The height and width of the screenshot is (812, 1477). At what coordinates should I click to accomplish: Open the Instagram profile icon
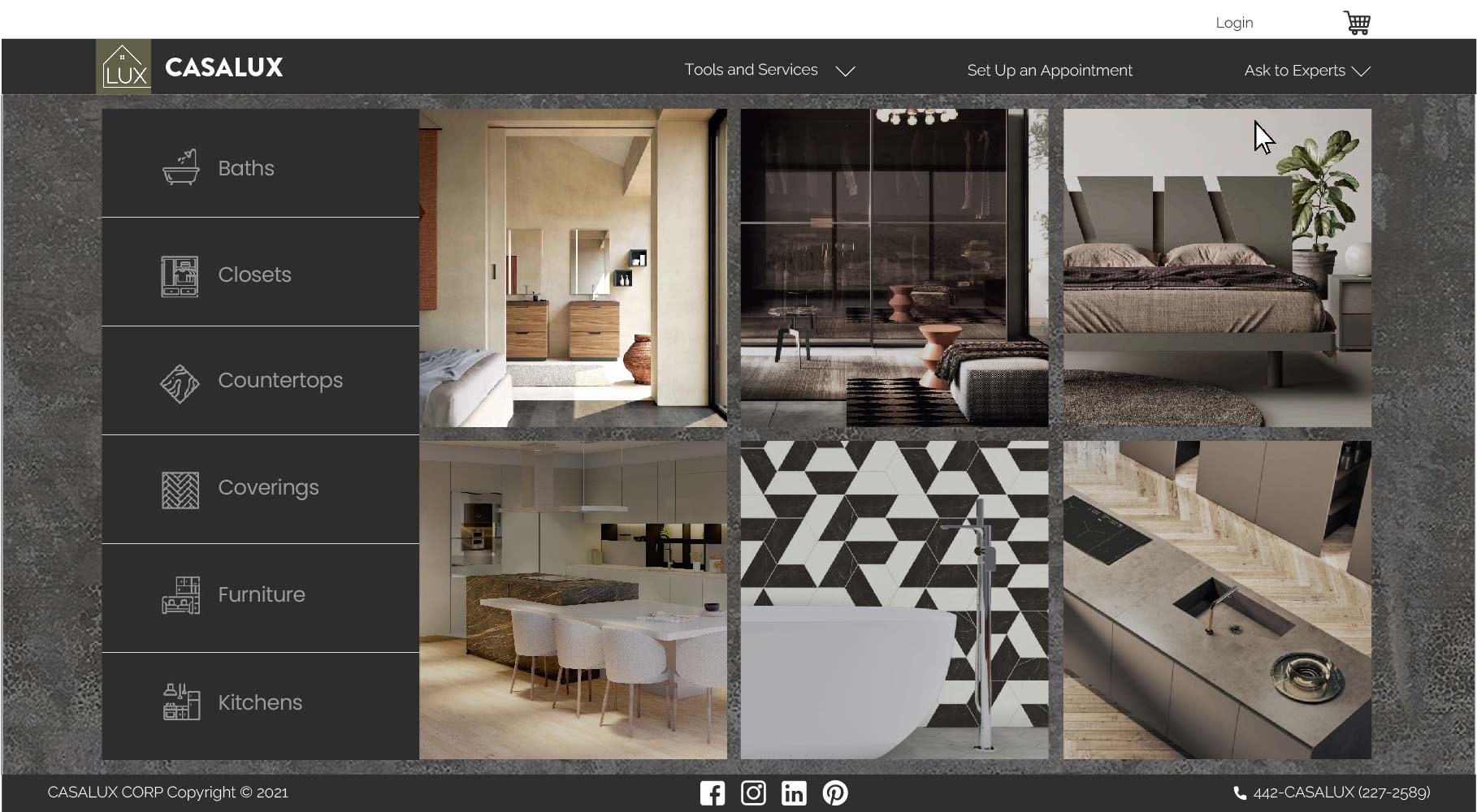(753, 793)
